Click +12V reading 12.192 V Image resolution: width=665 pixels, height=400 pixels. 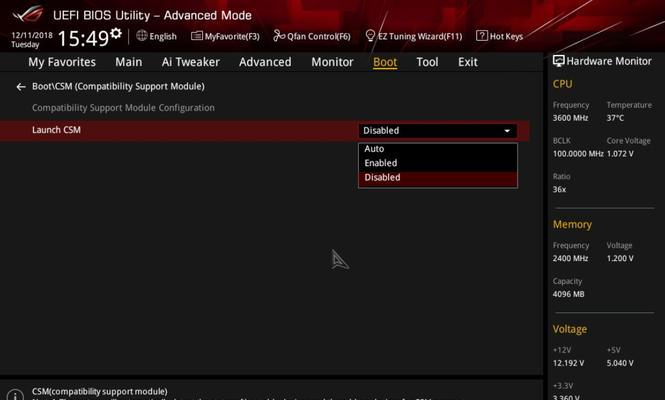click(x=568, y=363)
